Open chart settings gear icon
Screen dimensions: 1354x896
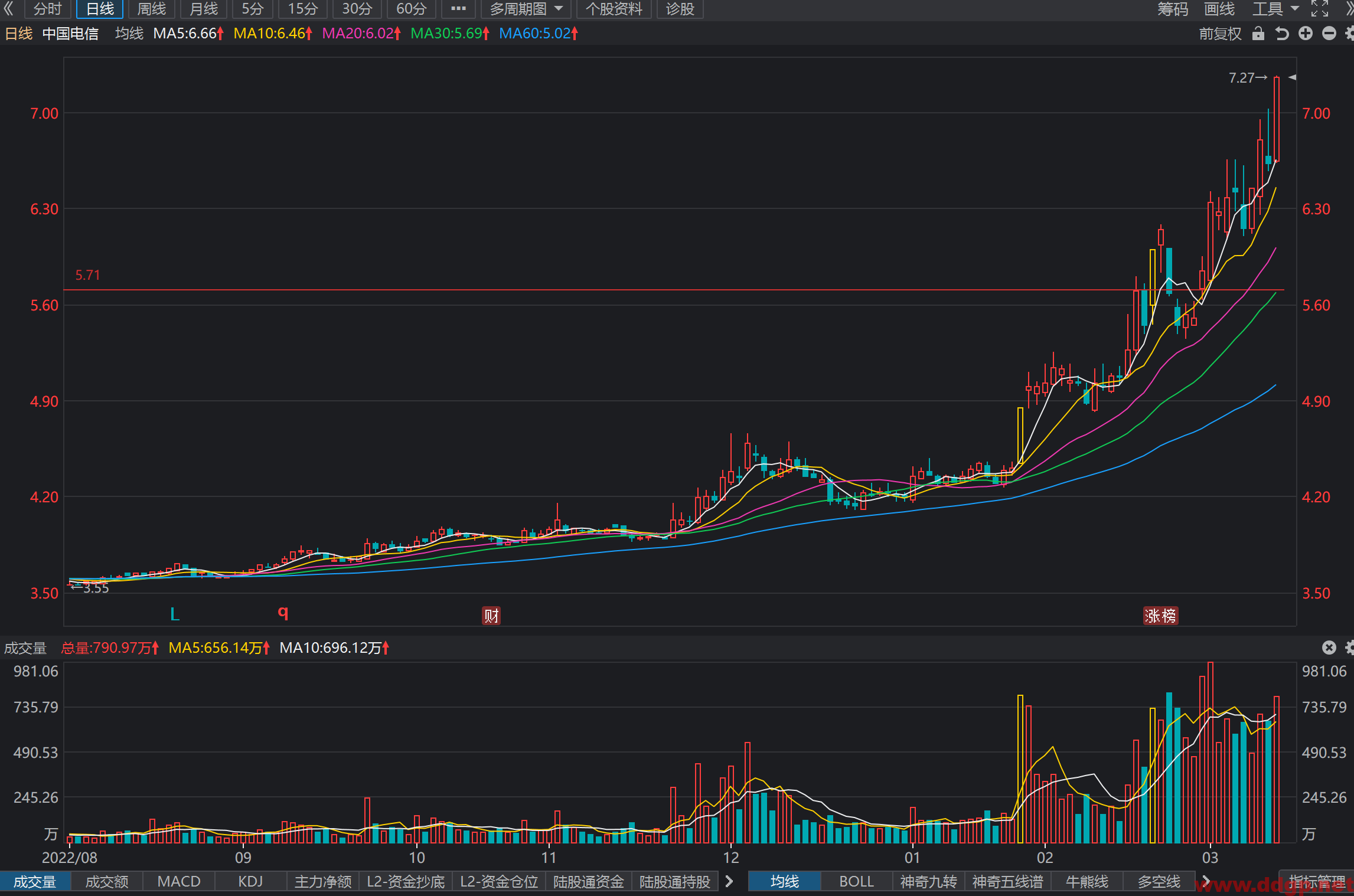tap(1349, 34)
